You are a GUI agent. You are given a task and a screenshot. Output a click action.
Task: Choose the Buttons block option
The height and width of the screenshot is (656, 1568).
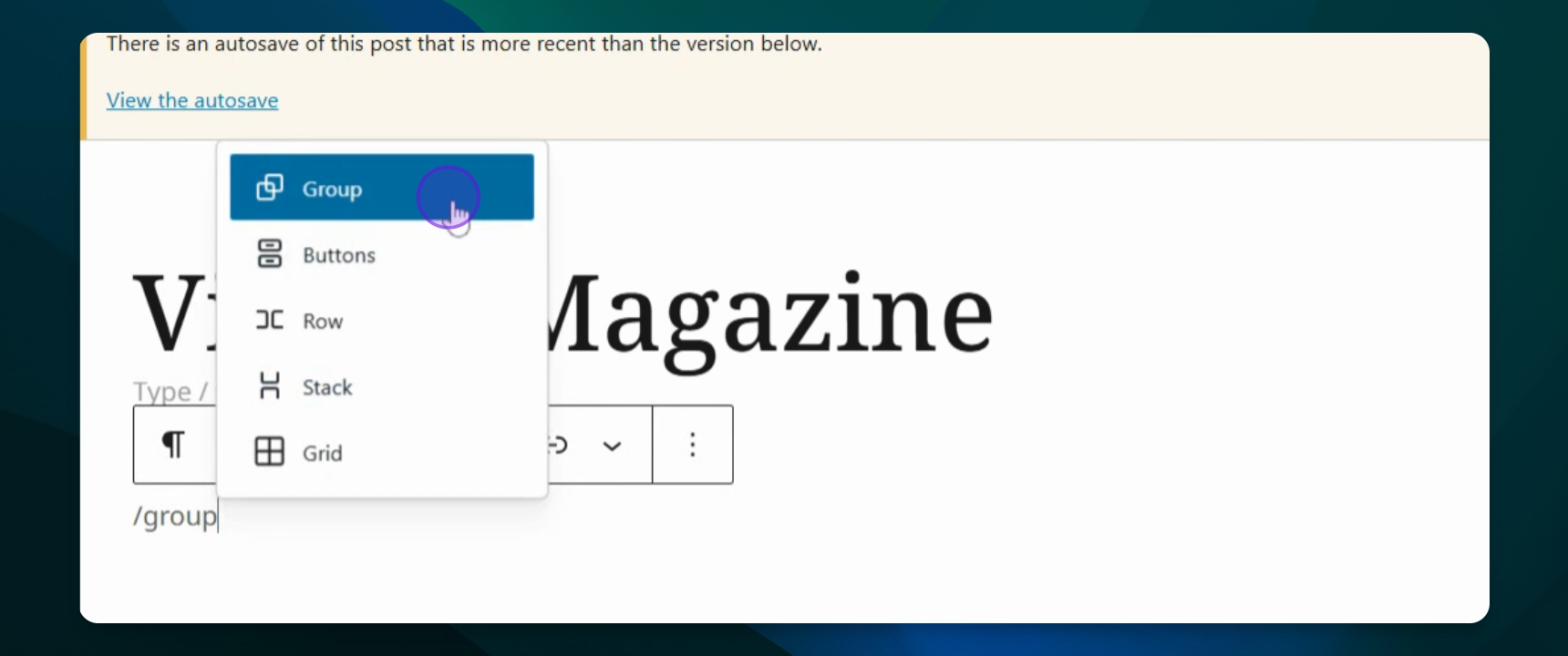[x=382, y=254]
